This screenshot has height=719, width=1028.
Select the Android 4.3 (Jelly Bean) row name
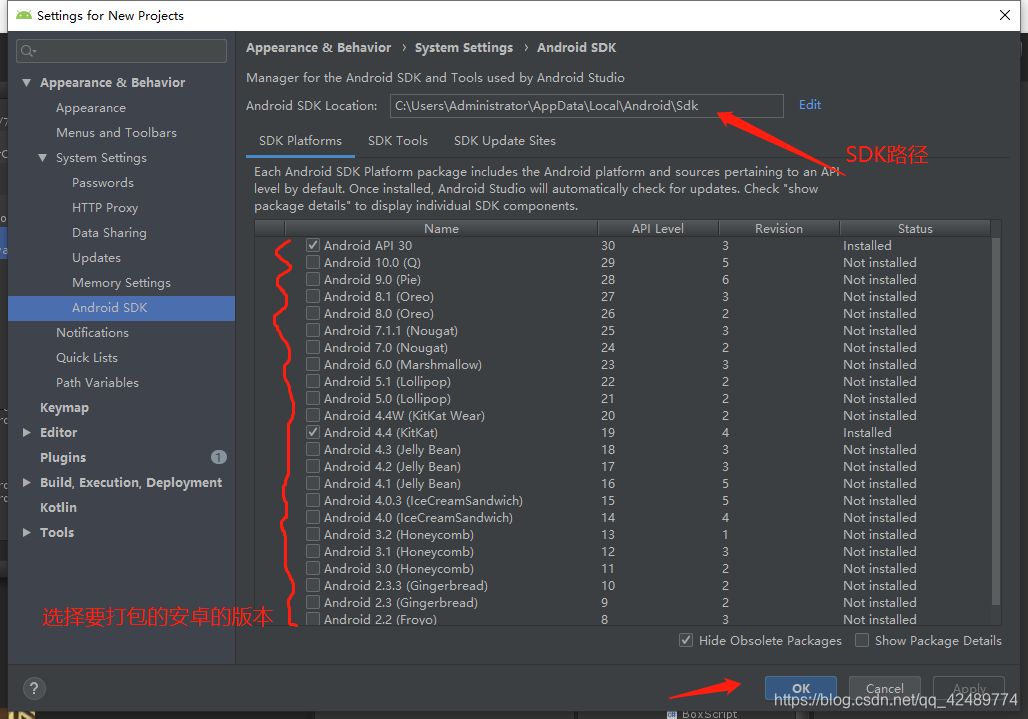click(x=392, y=450)
